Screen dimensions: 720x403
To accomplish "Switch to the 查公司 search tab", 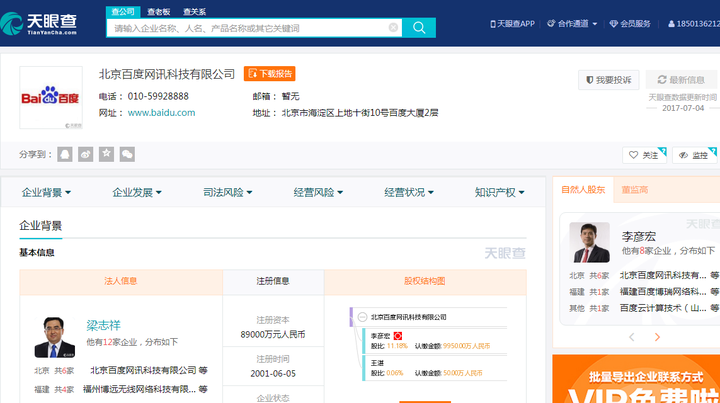I will coord(123,12).
